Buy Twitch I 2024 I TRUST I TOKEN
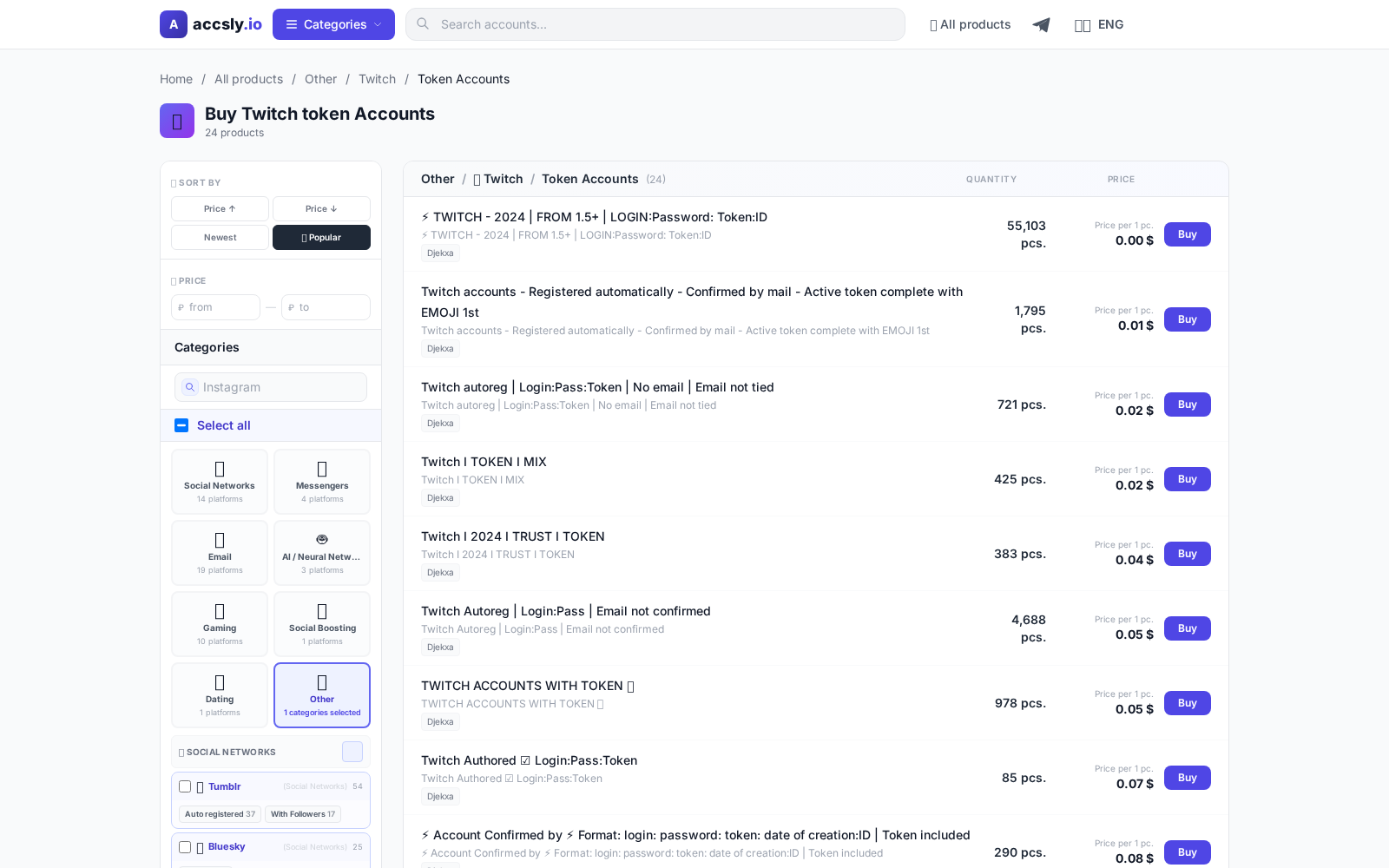 point(1187,554)
